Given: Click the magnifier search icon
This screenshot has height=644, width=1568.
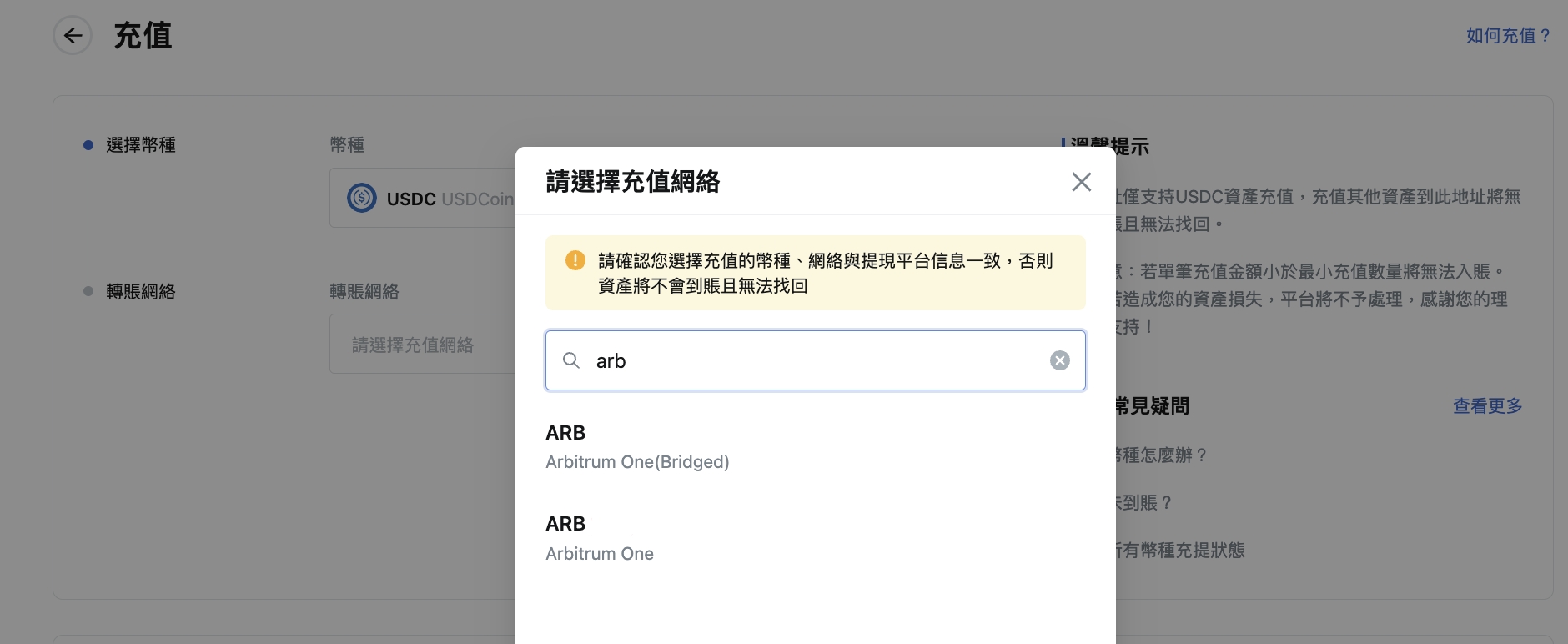Looking at the screenshot, I should 571,360.
